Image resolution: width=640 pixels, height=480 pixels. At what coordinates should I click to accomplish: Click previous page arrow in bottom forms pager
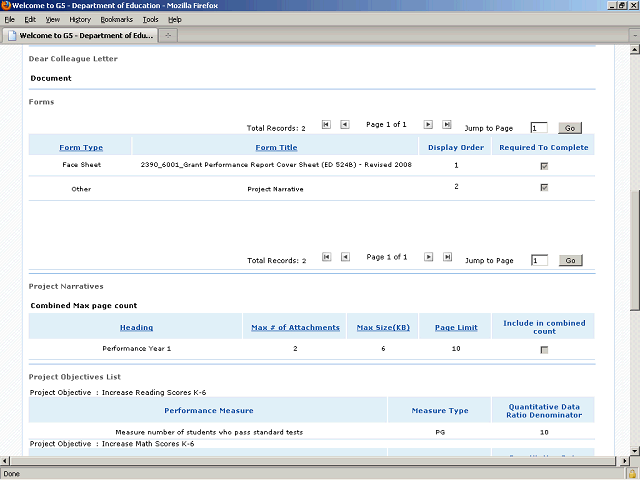345,258
